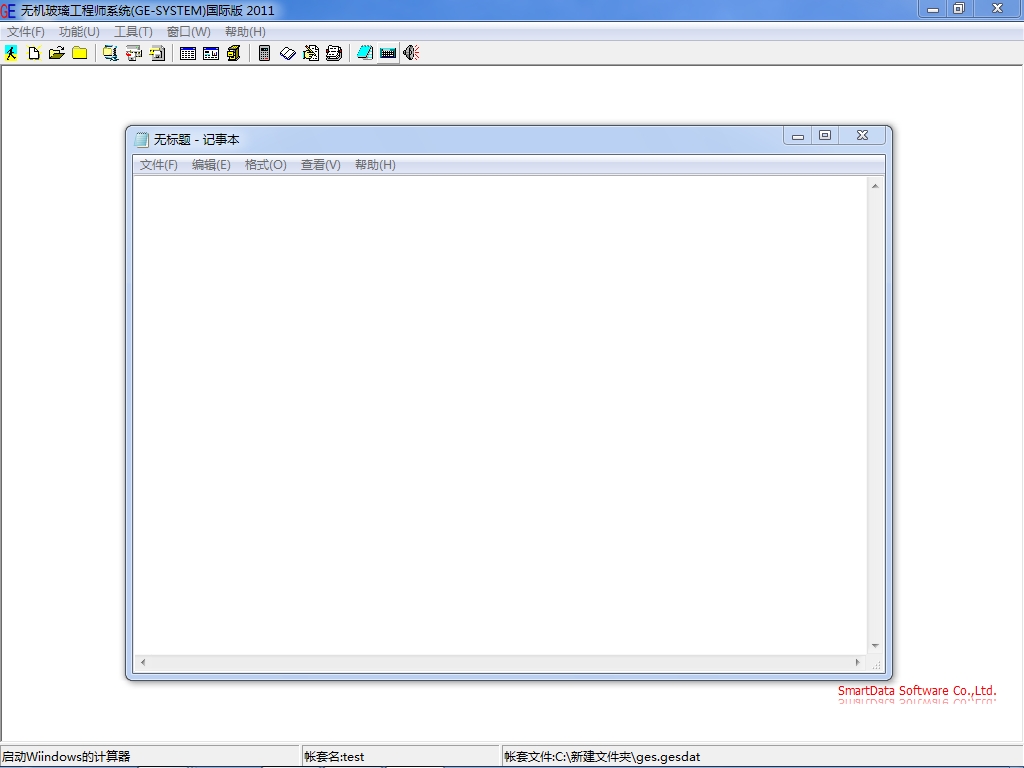Click the cyan notepad toolbar icon
The image size is (1024, 768).
[x=365, y=53]
